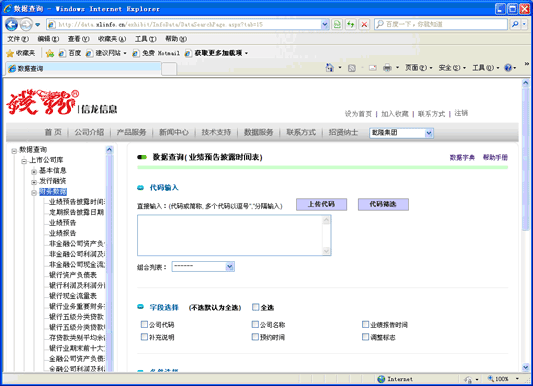Collapse the 数据查询 tree root
Viewport: 533px width, 386px height.
click(x=14, y=151)
